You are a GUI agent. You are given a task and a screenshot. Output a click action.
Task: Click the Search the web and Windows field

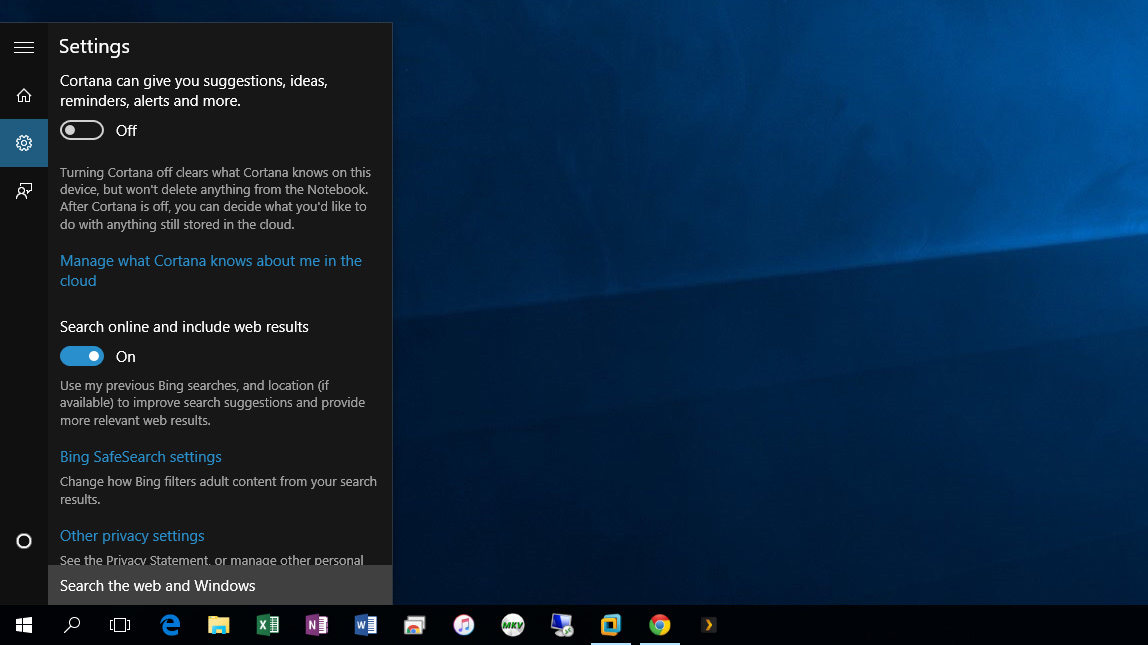(x=200, y=585)
